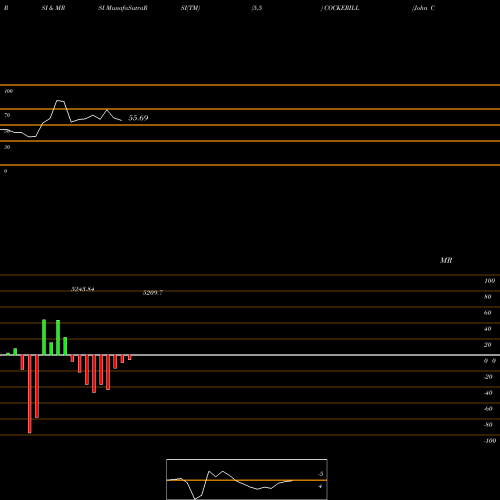500x500 pixels.
Task: Click the COCKERILL header text
Action: [341, 8]
